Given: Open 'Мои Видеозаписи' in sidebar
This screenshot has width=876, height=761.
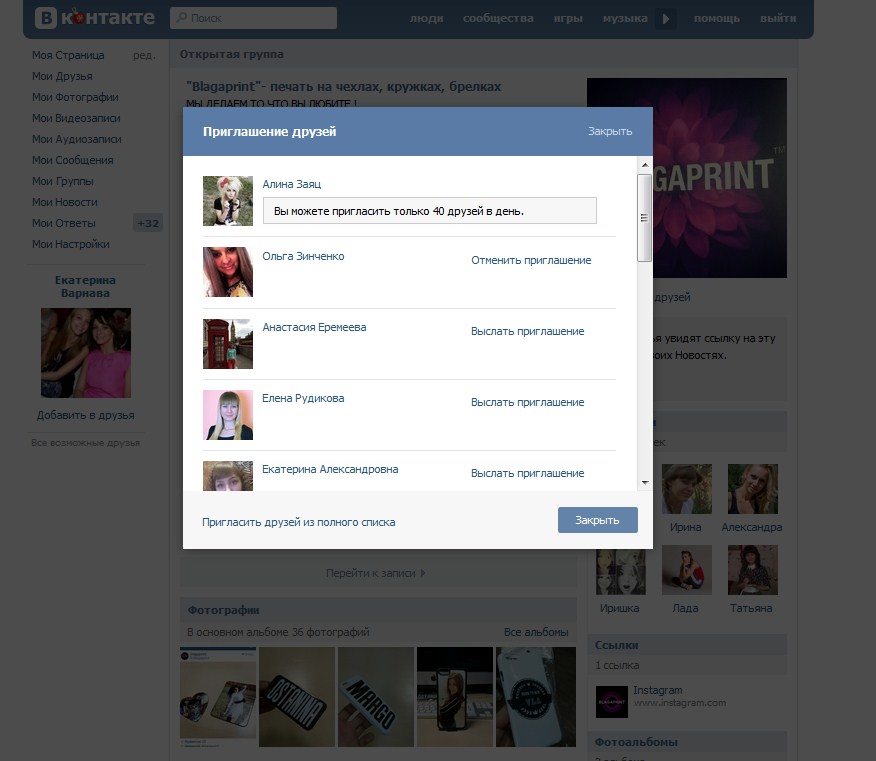Looking at the screenshot, I should click(76, 118).
